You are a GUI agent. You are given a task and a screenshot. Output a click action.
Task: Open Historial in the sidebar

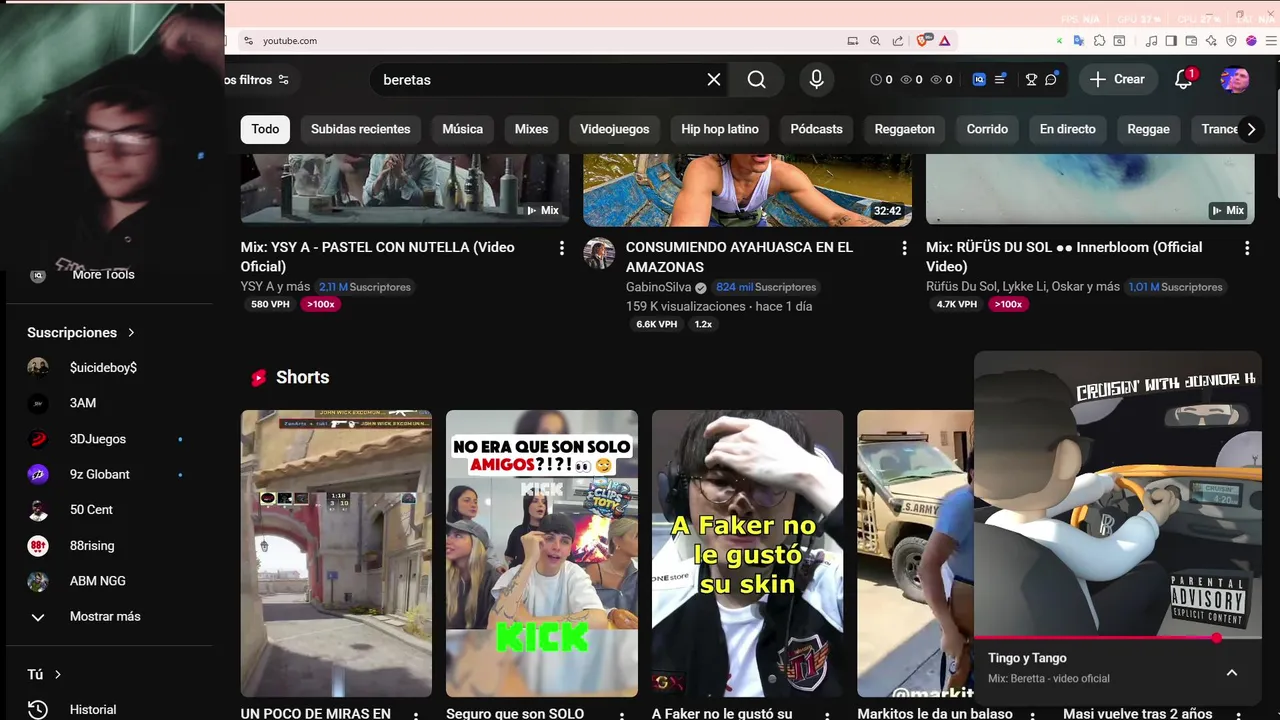[93, 709]
